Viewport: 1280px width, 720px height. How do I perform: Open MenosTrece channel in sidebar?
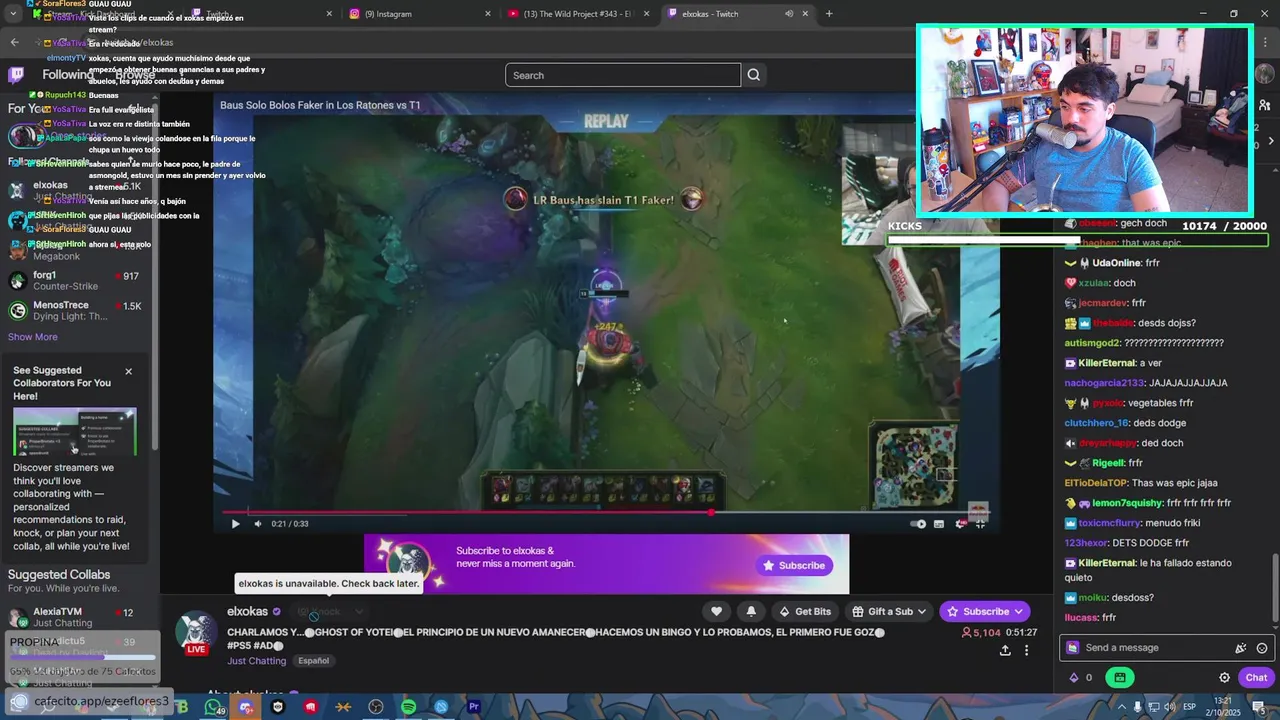[x=75, y=311]
